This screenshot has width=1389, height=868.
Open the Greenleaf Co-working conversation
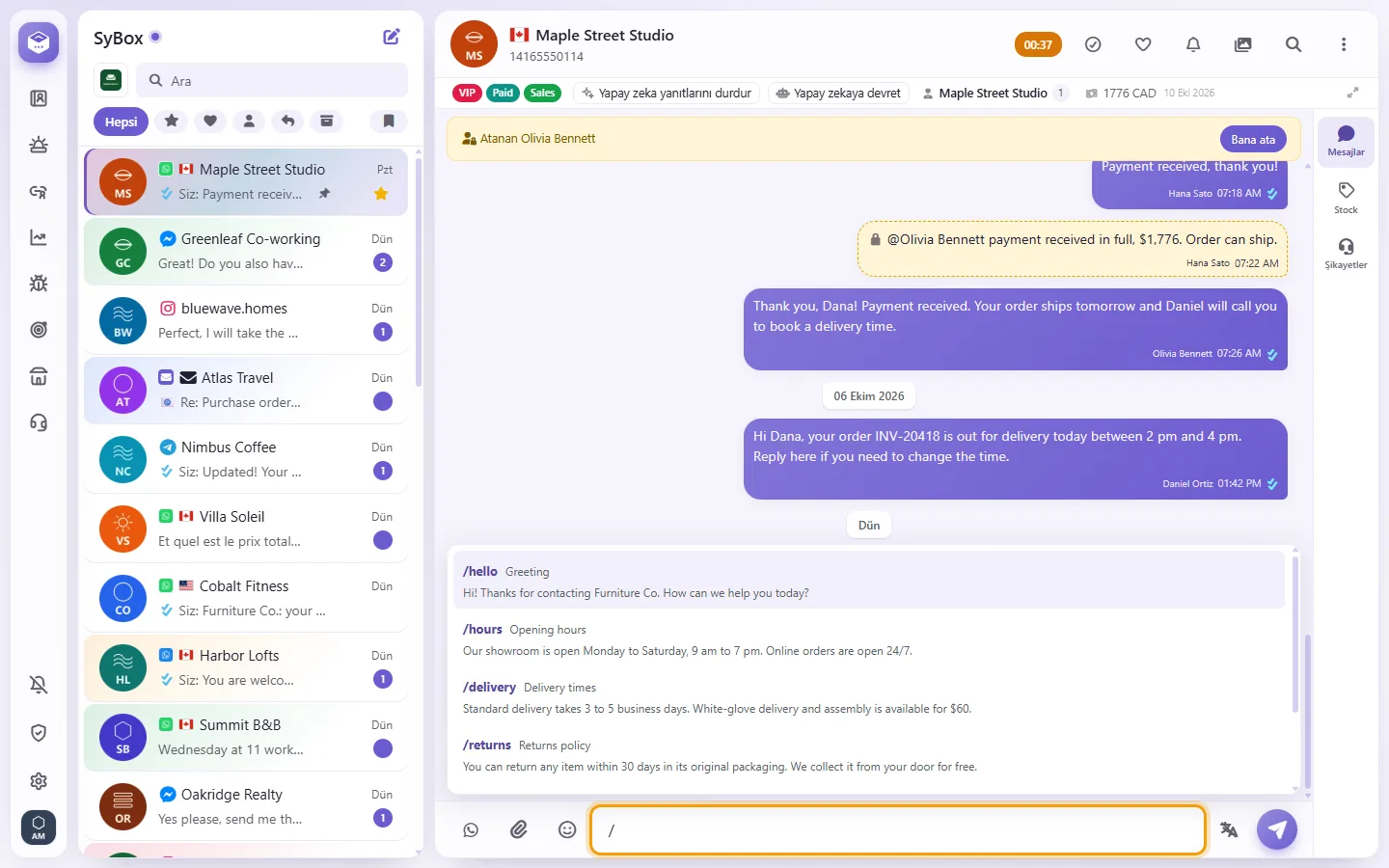coord(246,251)
